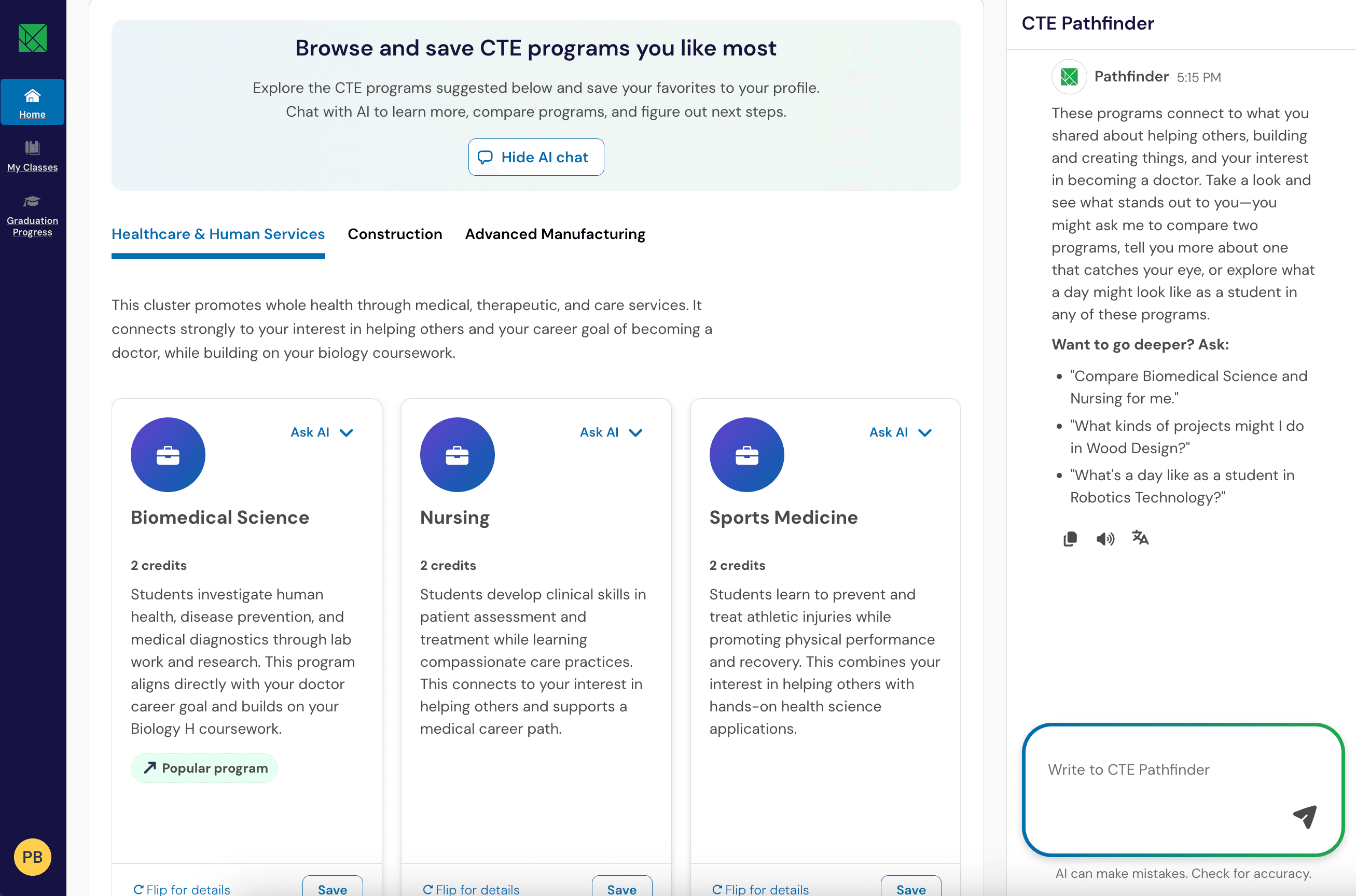This screenshot has height=896, width=1356.
Task: Switch to the Advanced Manufacturing tab
Action: (x=555, y=234)
